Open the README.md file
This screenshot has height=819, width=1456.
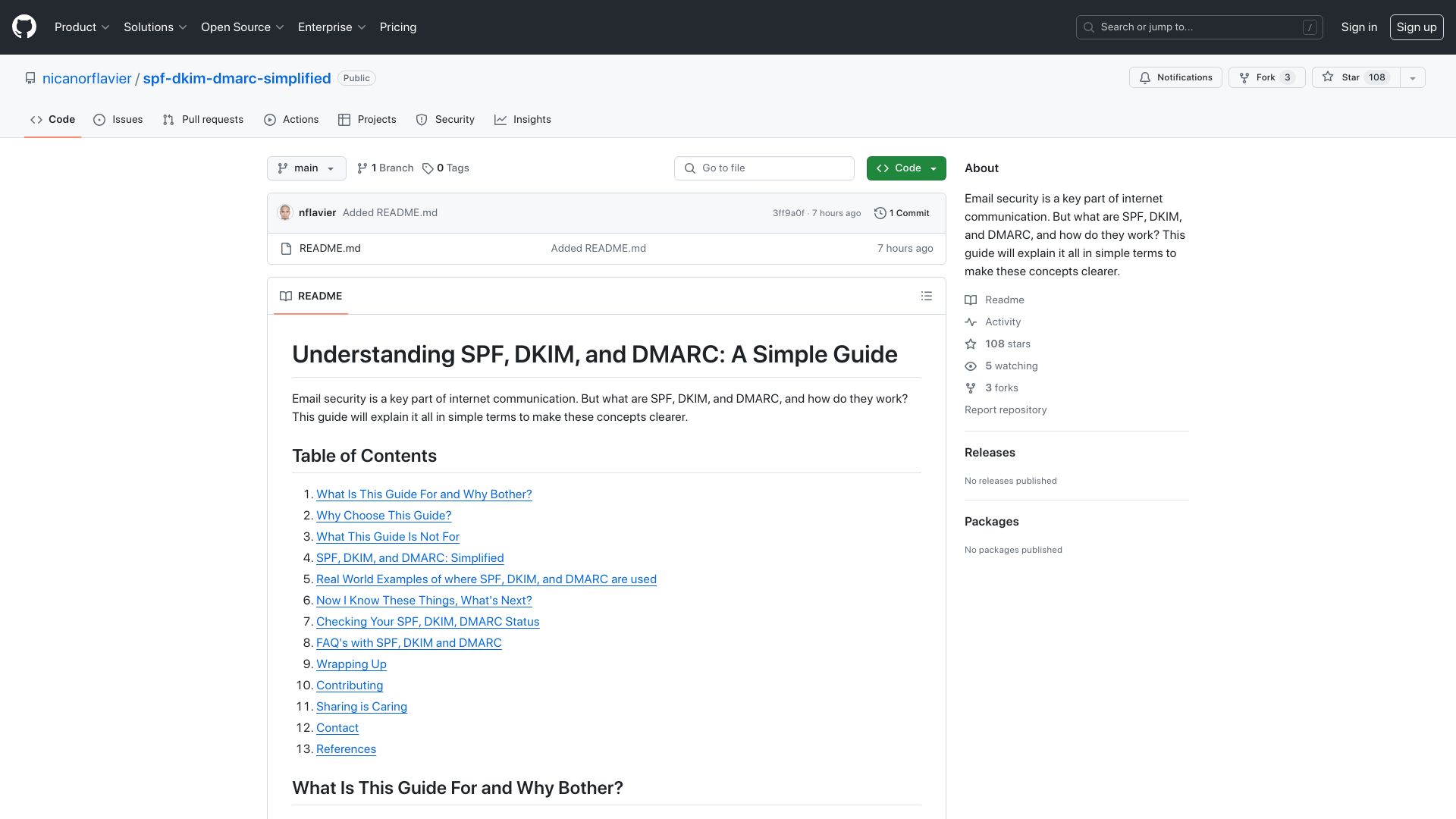330,249
